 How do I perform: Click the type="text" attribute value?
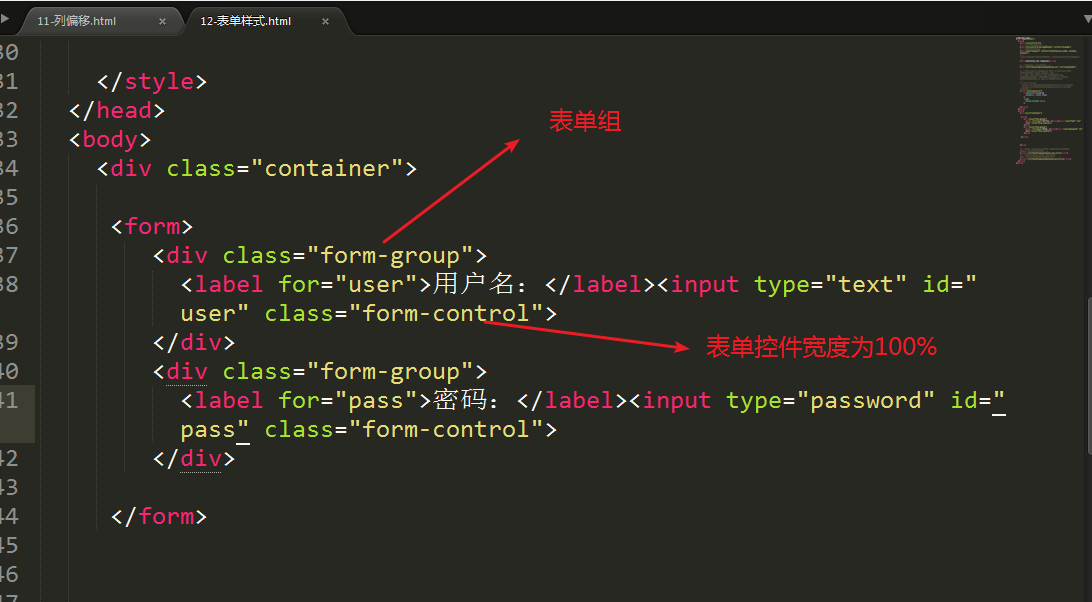point(866,284)
